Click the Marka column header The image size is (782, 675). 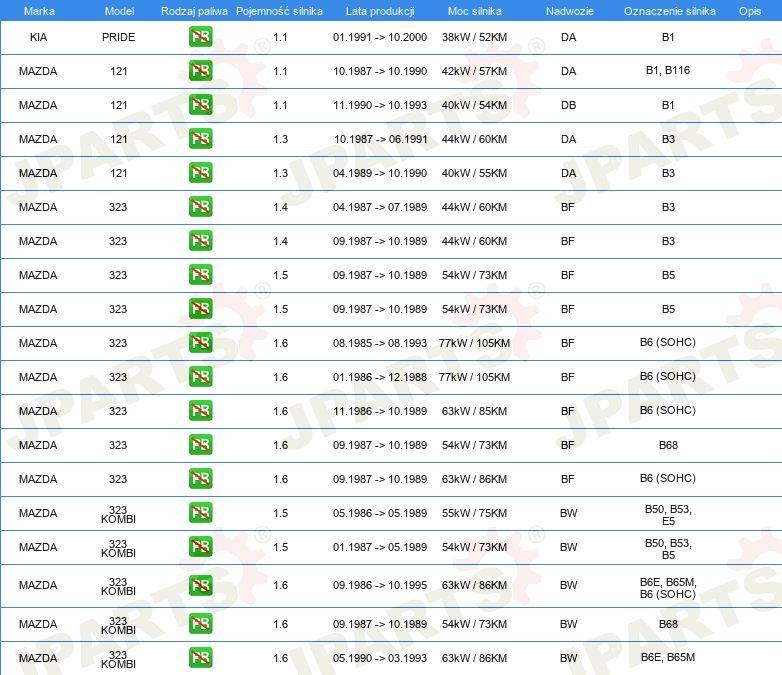[39, 11]
